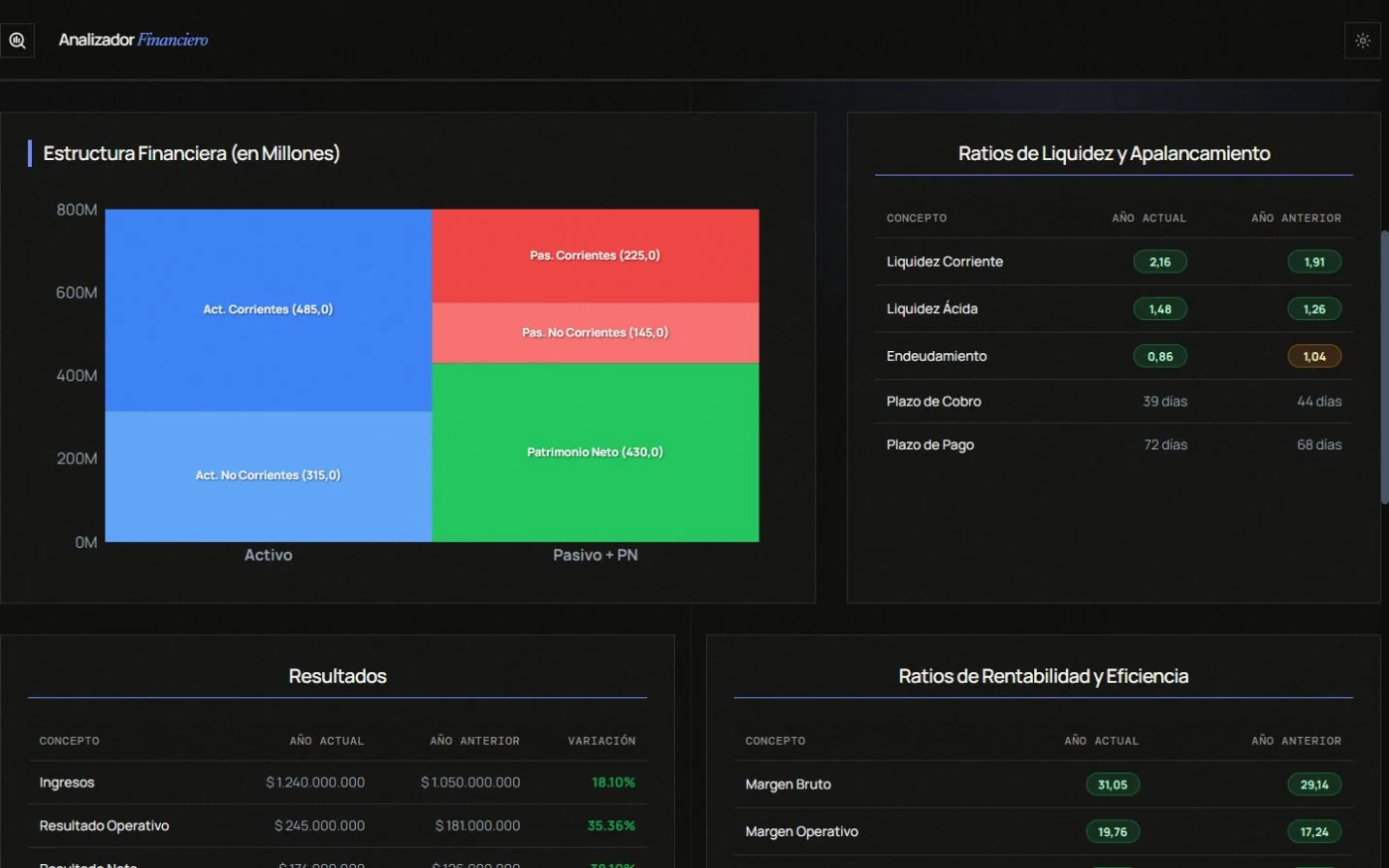
Task: Click Liquidez Corriente current year badge 2,16
Action: [x=1160, y=262]
